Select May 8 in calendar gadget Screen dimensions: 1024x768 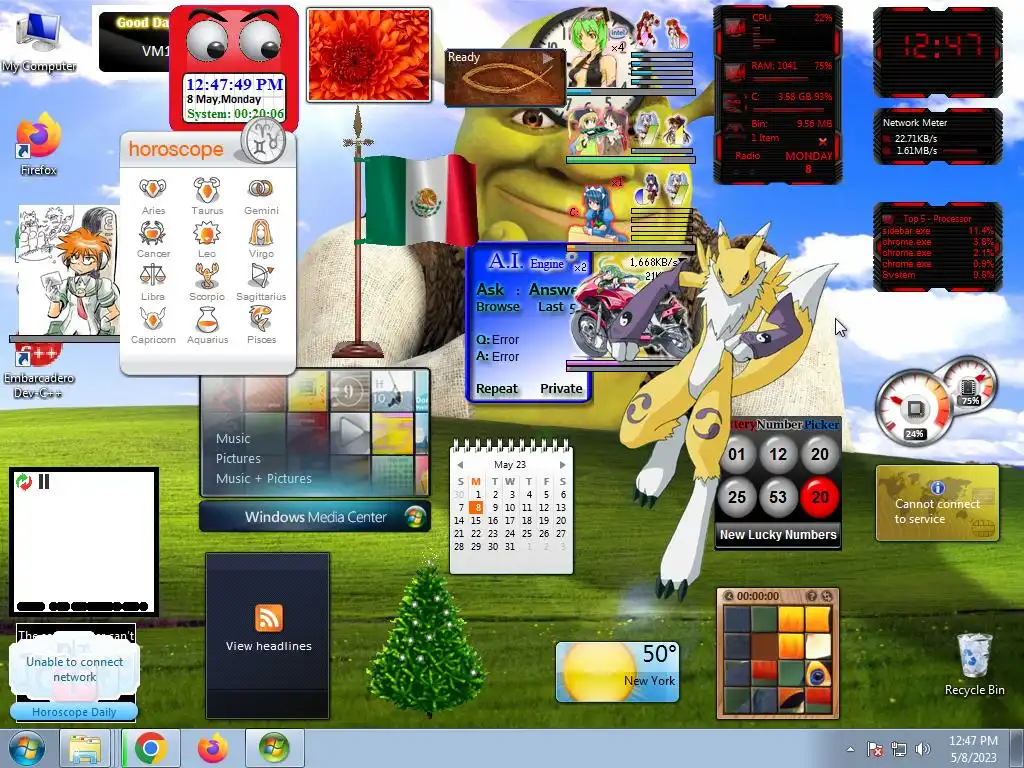pyautogui.click(x=478, y=507)
